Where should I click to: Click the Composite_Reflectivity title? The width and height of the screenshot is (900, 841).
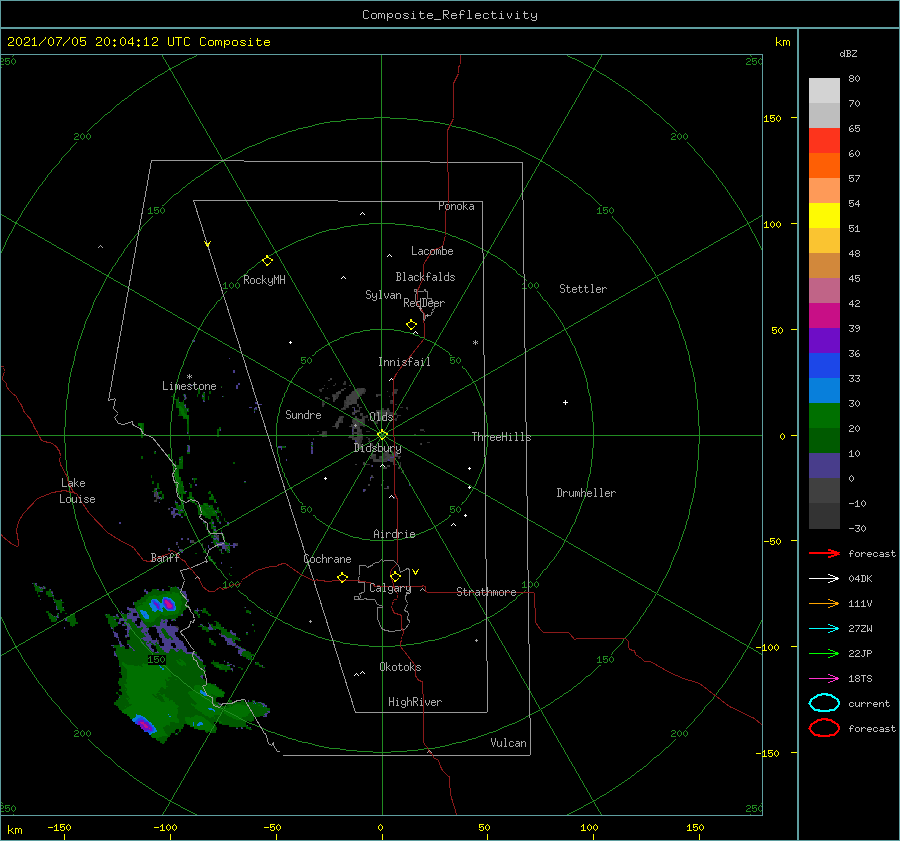449,15
